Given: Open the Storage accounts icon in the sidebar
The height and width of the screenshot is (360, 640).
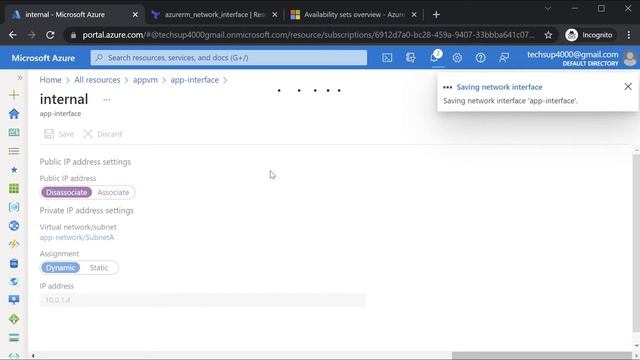Looking at the screenshot, I should (14, 338).
